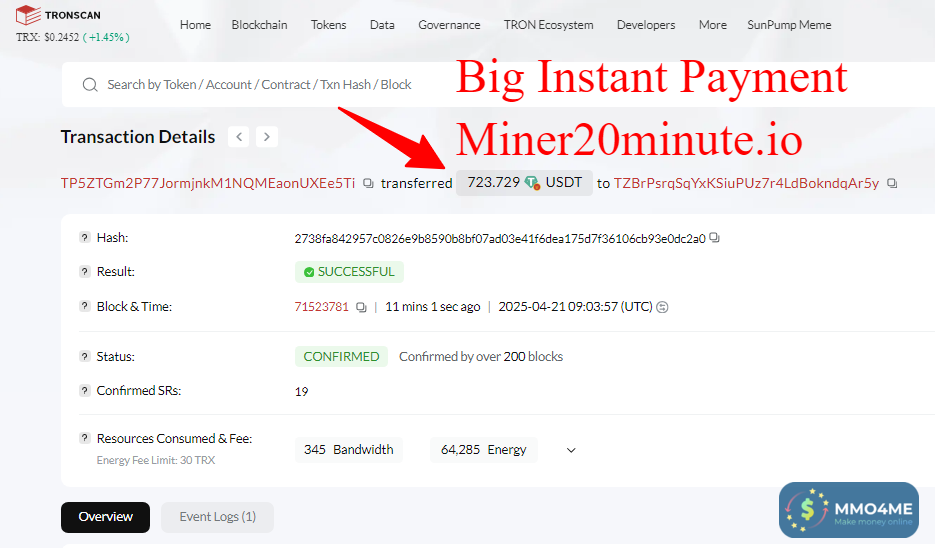Click the 64,285 Energy value
The width and height of the screenshot is (935, 548).
tap(484, 450)
